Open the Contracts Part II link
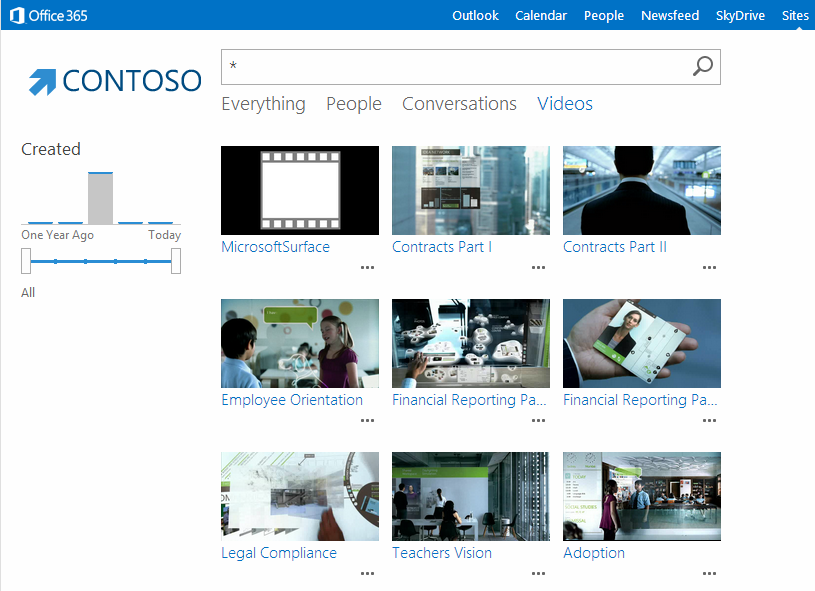 click(615, 247)
